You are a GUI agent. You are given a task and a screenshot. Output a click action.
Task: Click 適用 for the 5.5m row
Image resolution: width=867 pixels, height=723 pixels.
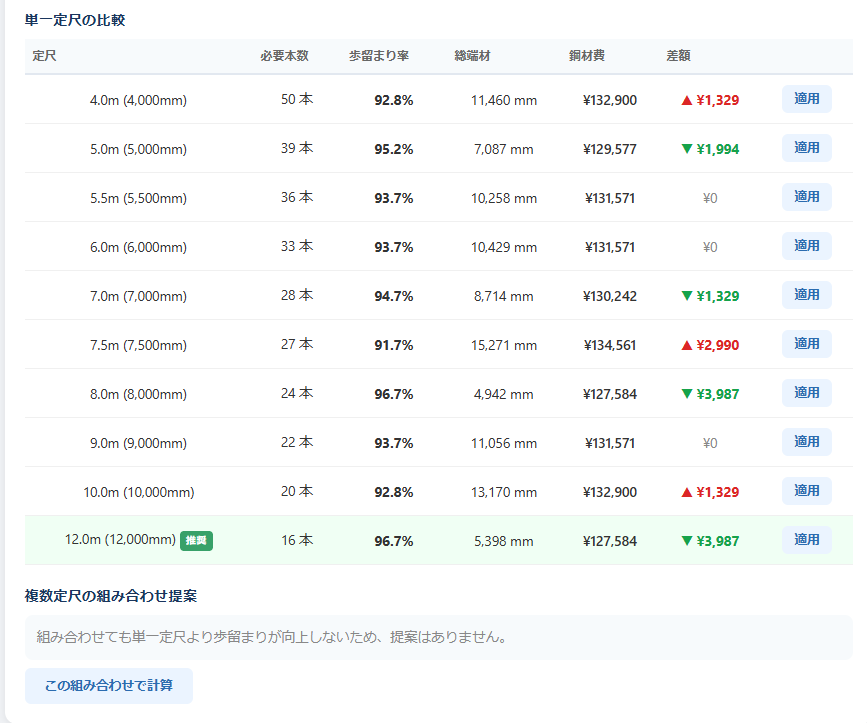(x=806, y=197)
